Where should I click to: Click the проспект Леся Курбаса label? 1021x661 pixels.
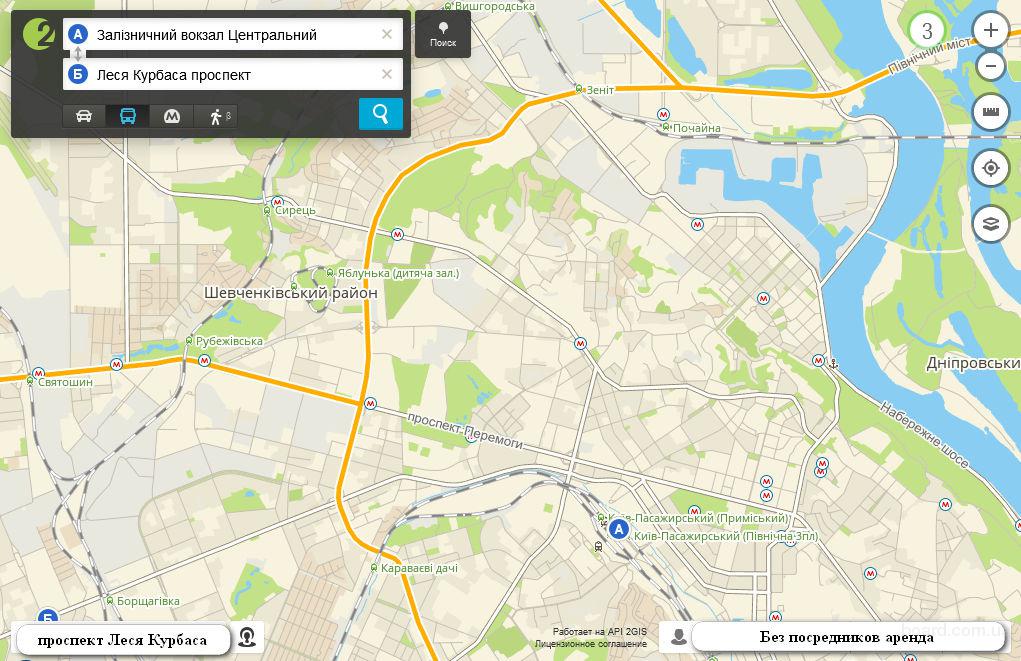(122, 640)
